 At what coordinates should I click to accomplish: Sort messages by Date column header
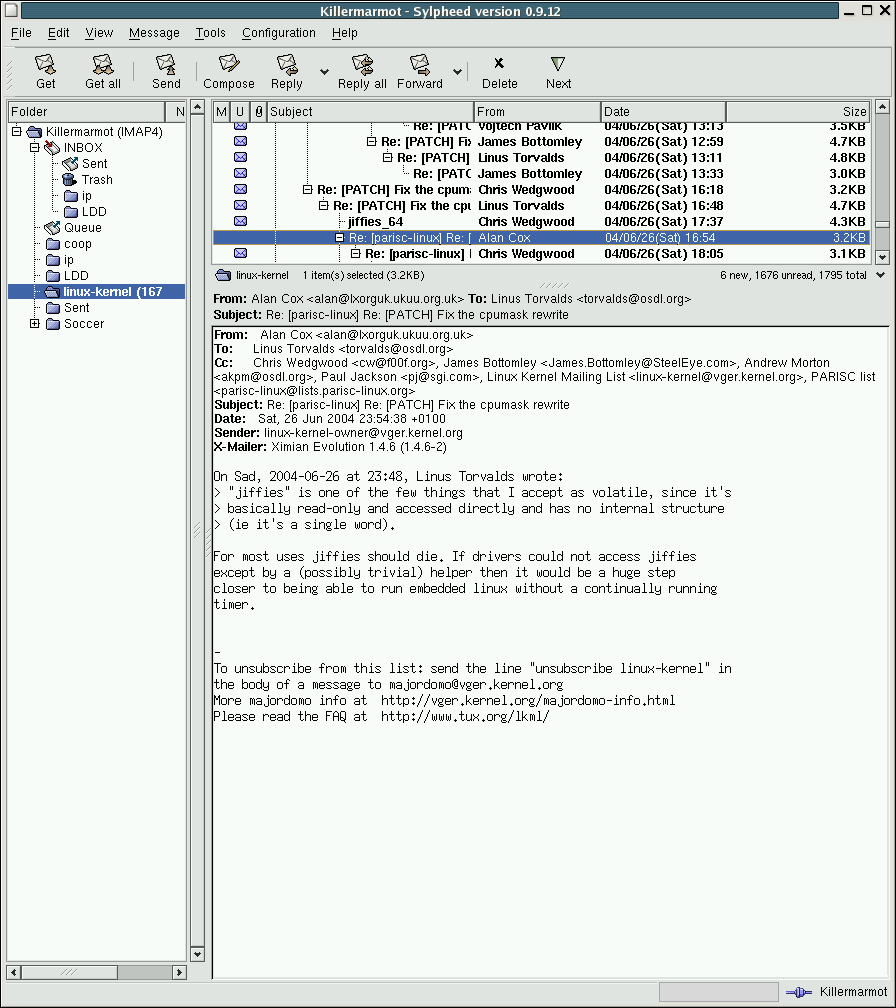(x=663, y=112)
